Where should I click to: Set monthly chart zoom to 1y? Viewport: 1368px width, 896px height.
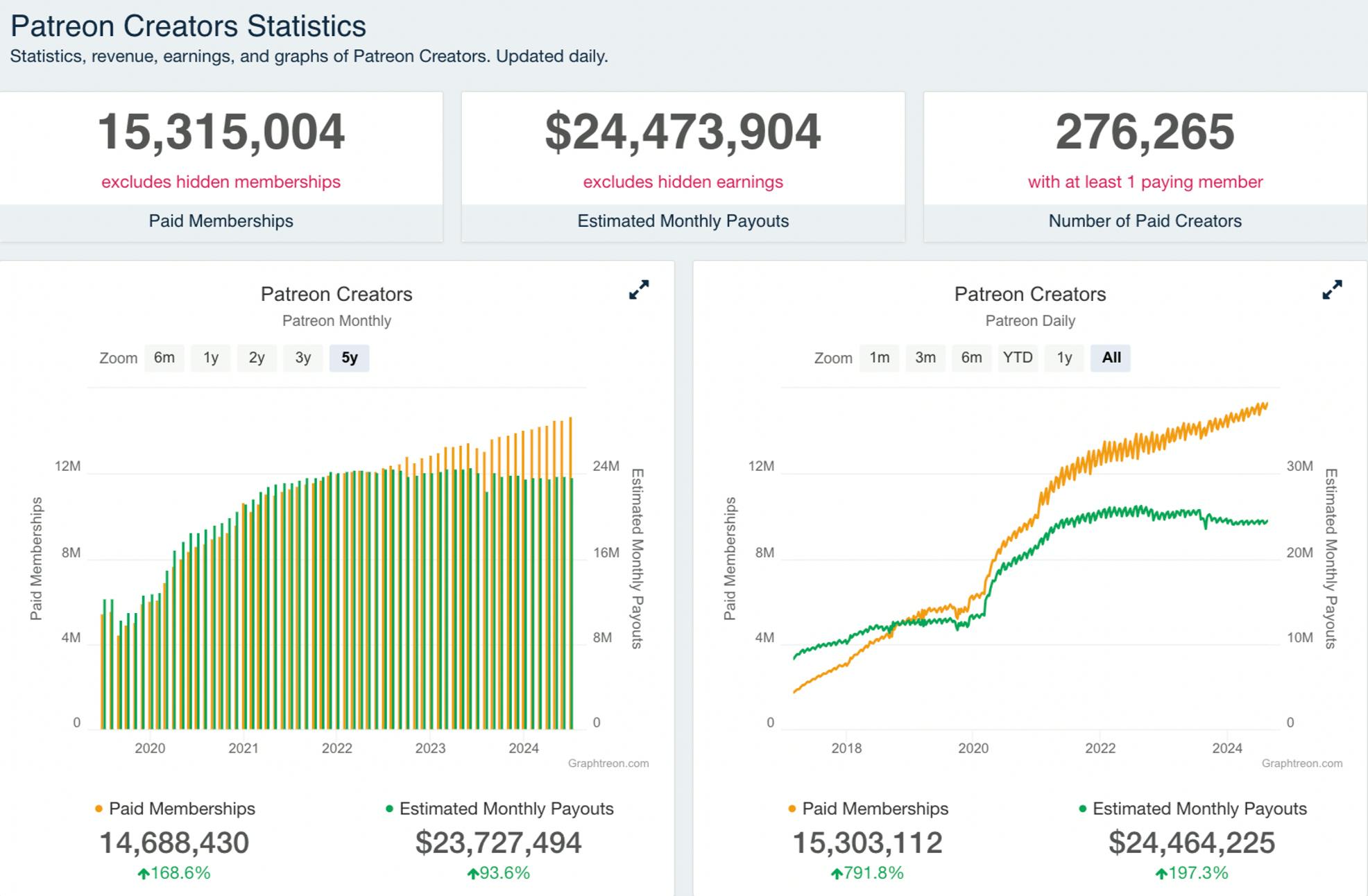click(211, 358)
